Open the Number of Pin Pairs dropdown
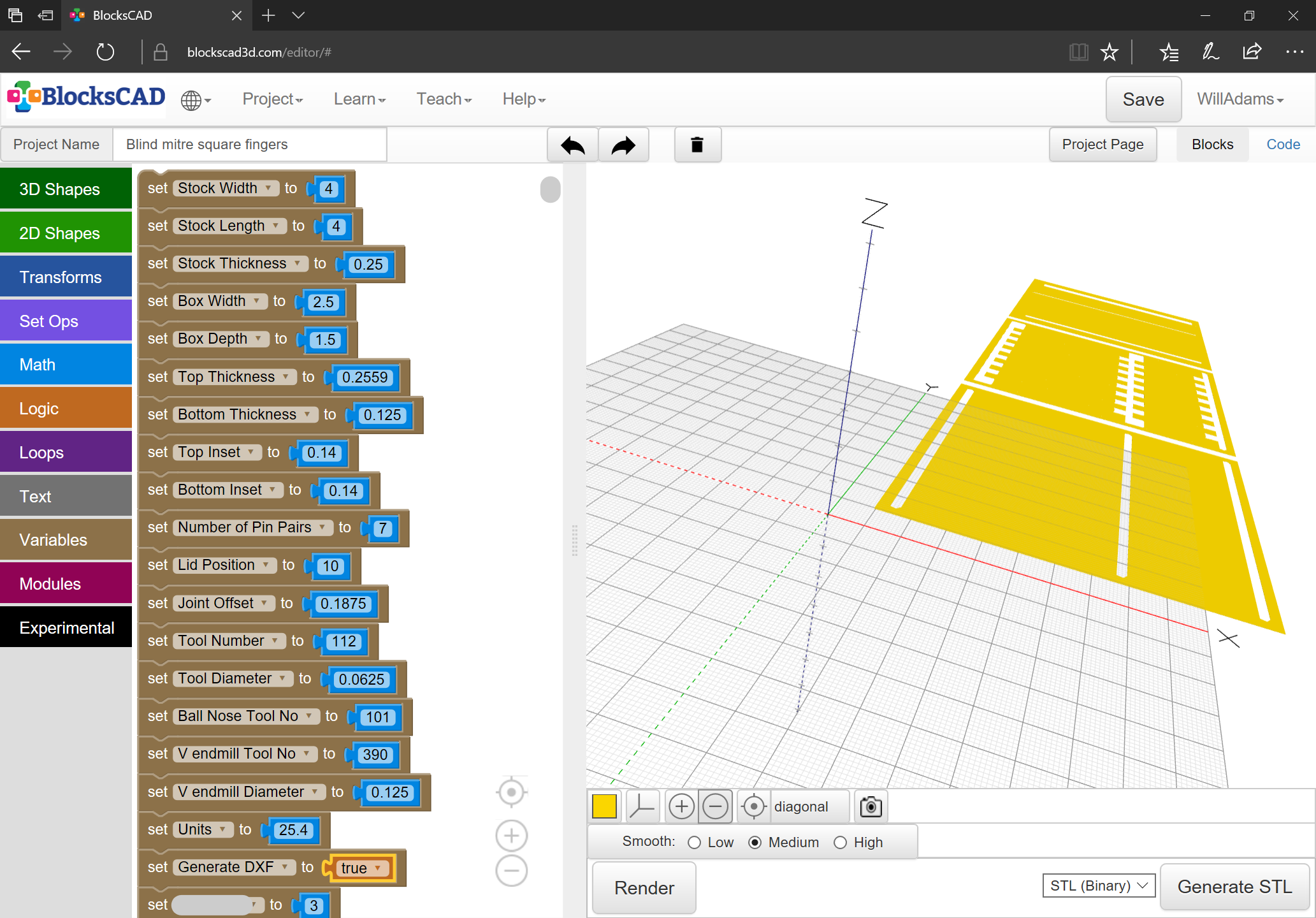 pyautogui.click(x=253, y=528)
